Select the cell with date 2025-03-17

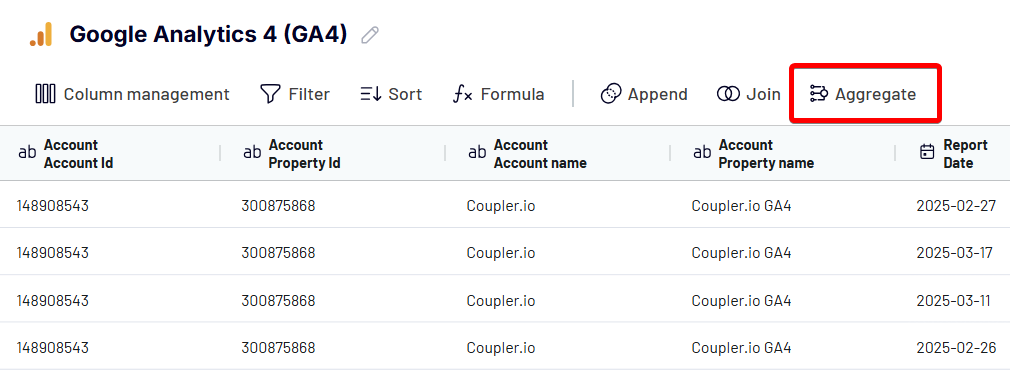(954, 253)
